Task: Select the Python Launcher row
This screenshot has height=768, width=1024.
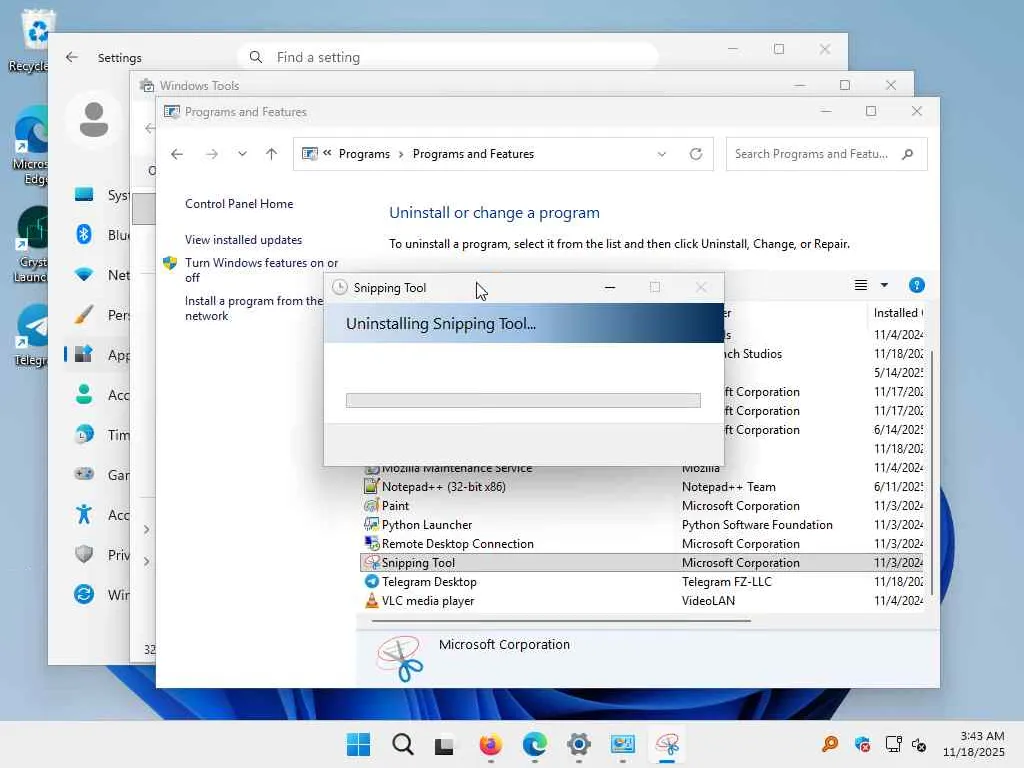Action: click(x=641, y=524)
